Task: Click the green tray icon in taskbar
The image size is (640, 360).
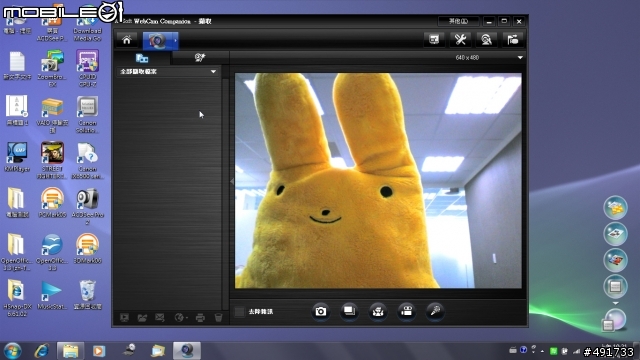Action: (553, 351)
